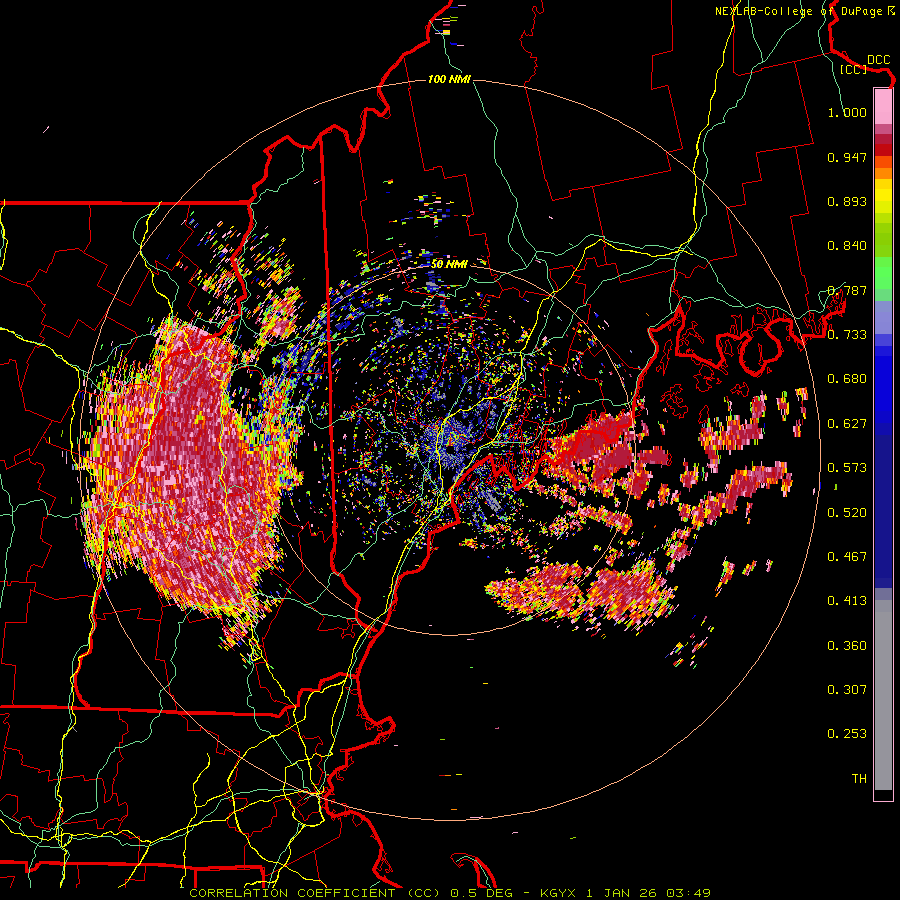Click the 03:49 timestamp in caption
900x900 pixels.
click(688, 893)
